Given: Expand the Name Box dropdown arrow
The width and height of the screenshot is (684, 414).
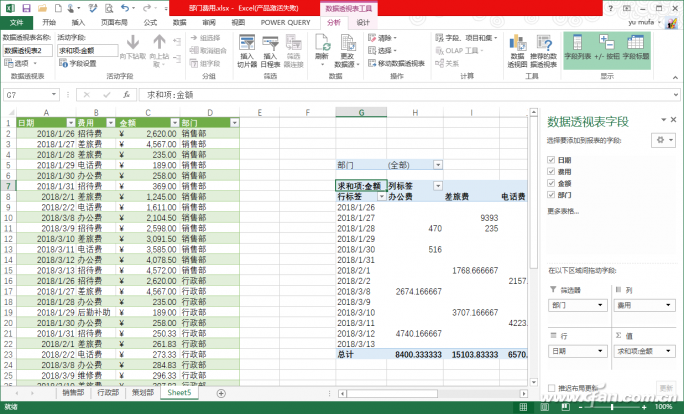Looking at the screenshot, I should [54, 95].
